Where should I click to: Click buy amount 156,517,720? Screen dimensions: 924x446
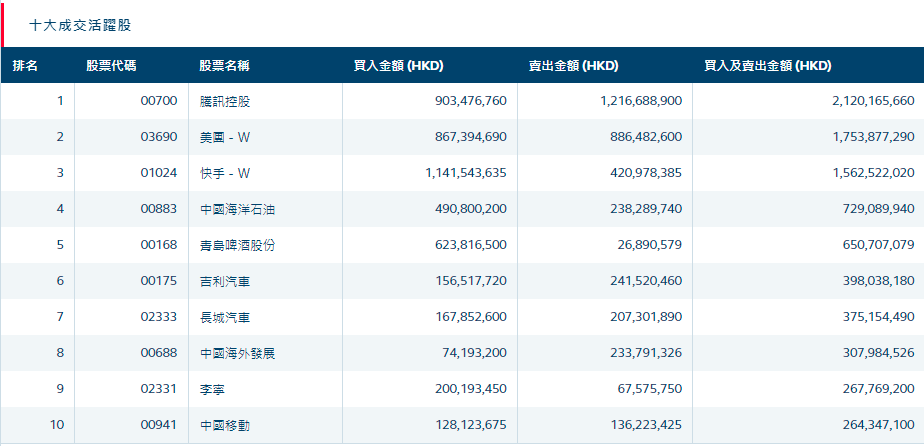pyautogui.click(x=471, y=281)
